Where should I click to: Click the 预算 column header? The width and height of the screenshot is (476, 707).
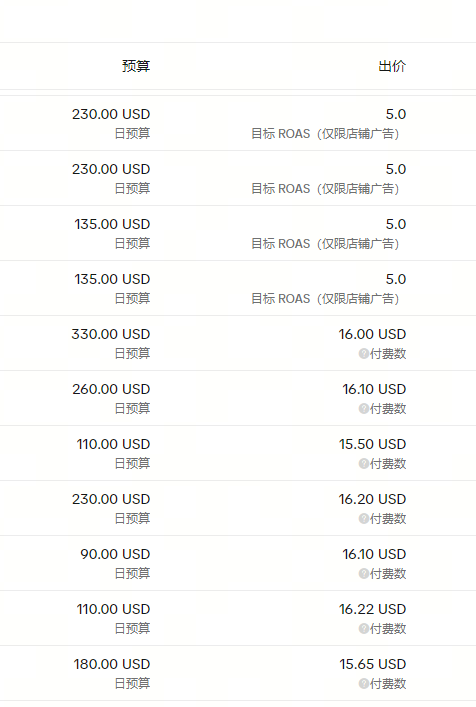(x=136, y=66)
